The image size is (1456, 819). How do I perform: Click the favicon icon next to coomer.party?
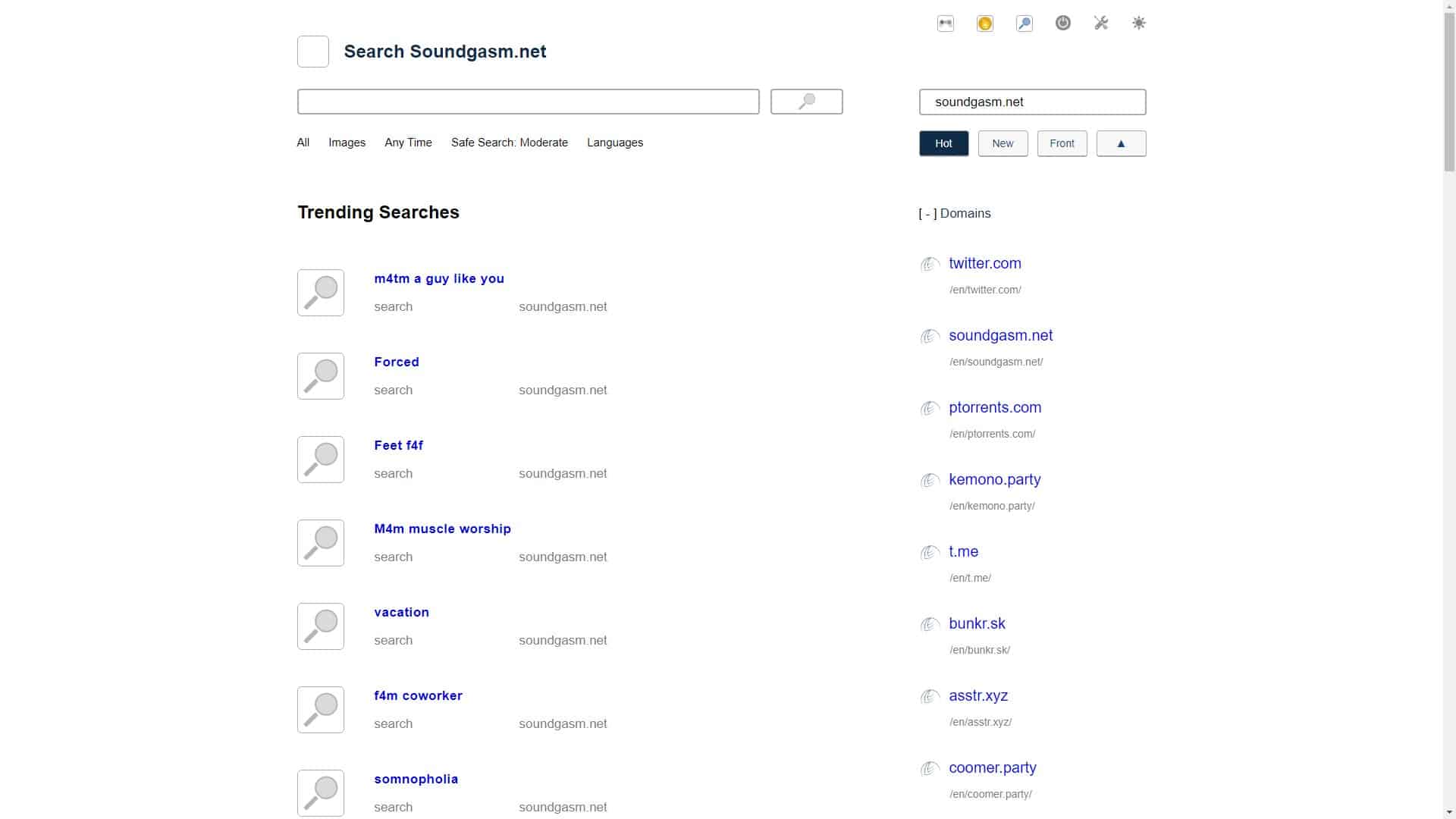tap(930, 769)
